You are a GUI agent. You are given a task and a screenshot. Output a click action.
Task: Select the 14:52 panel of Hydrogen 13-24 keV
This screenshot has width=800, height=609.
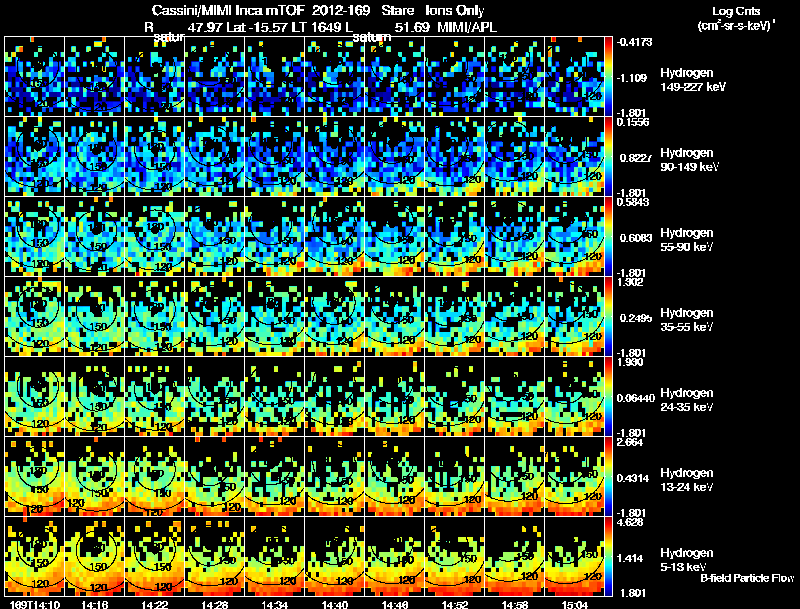[x=455, y=476]
